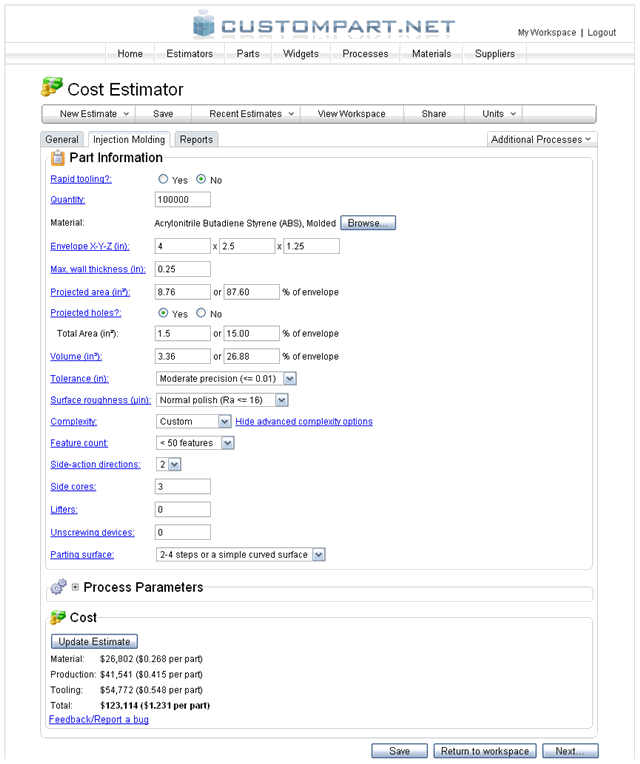Click the Projected area 8.76 field
This screenshot has height=764, width=640.
[183, 292]
